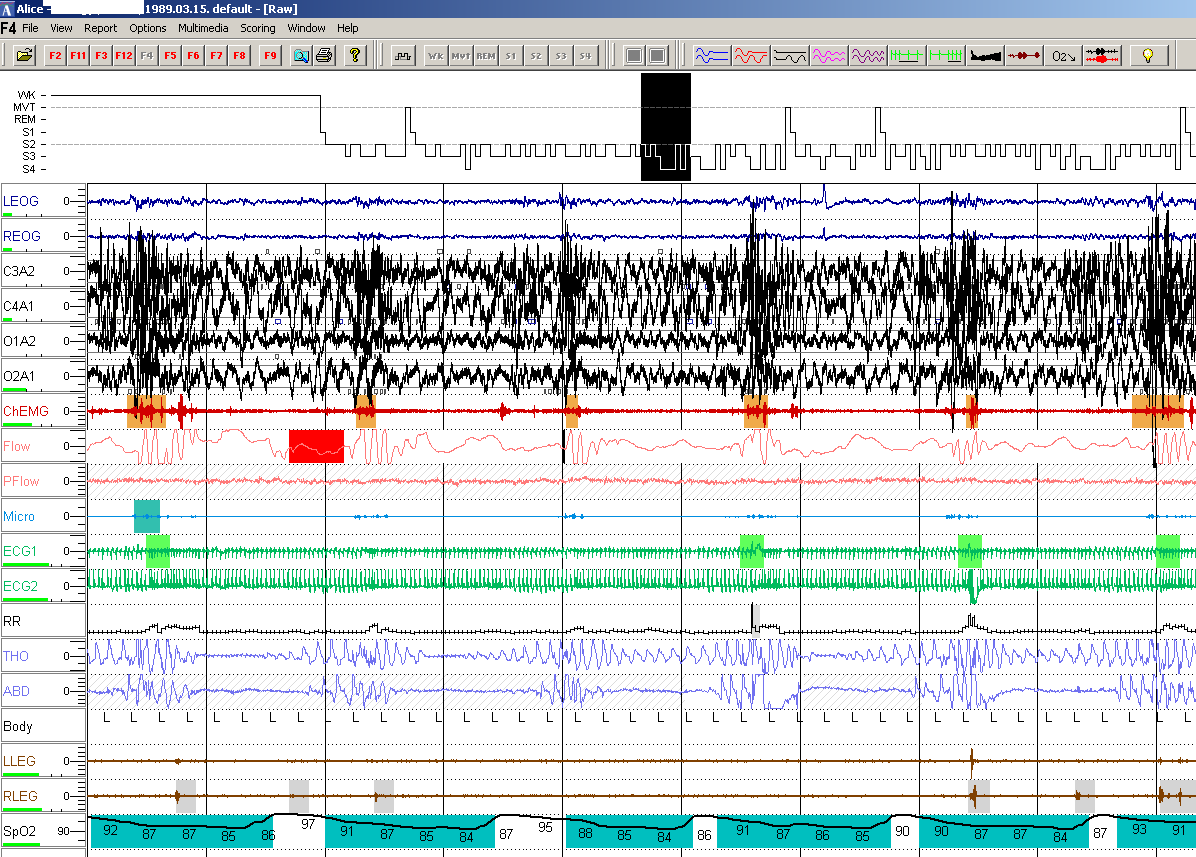This screenshot has height=857, width=1196.
Task: Open the Window menu
Action: [306, 28]
